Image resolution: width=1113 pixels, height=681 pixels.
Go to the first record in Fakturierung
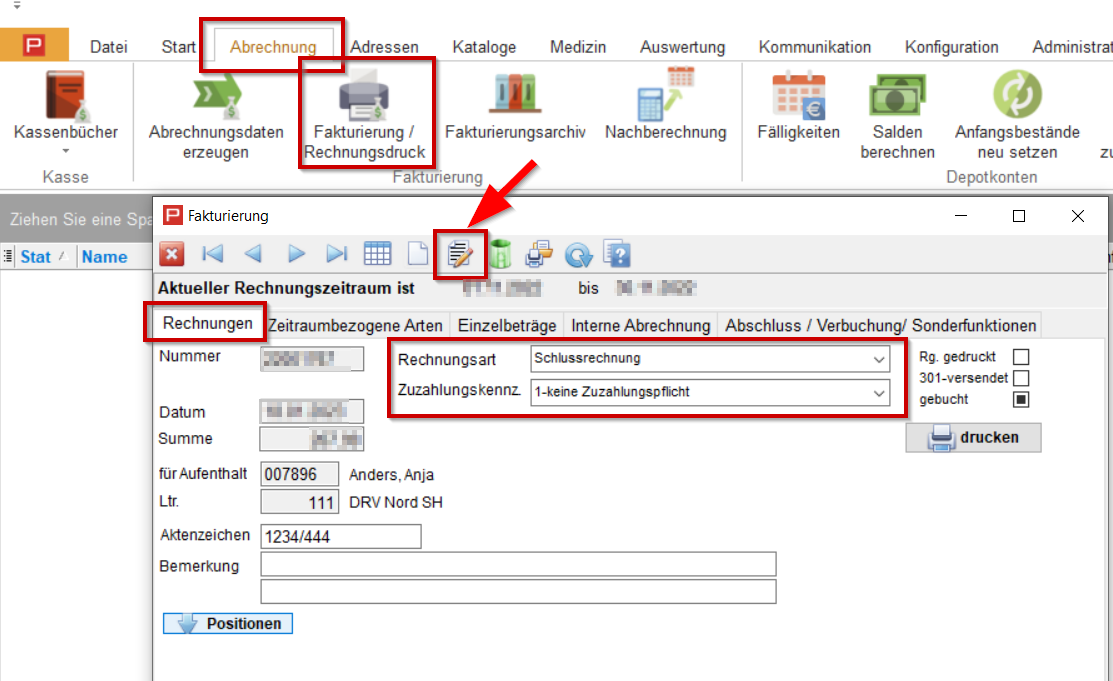213,255
